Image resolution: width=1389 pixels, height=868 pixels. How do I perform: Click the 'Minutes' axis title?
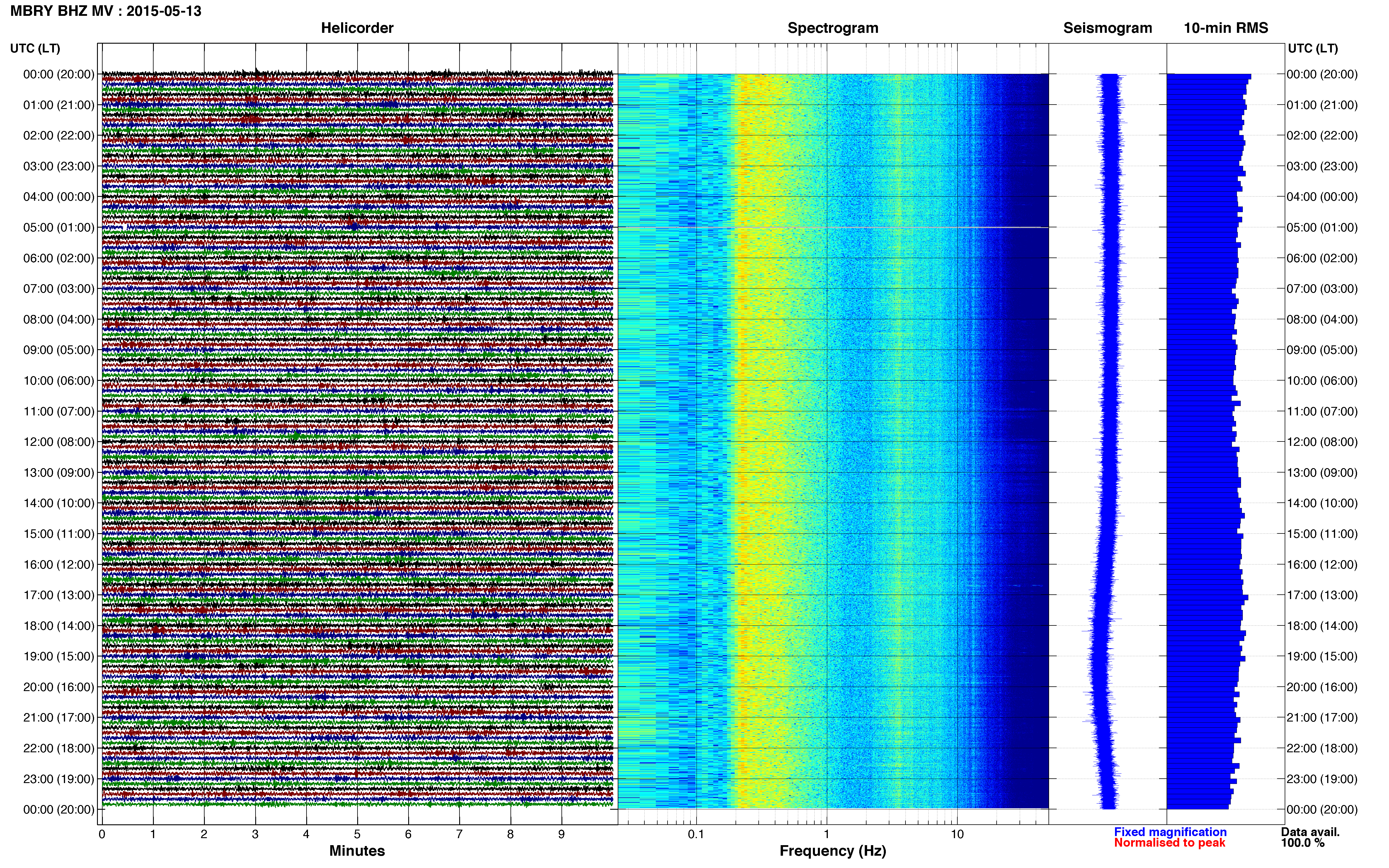click(357, 851)
